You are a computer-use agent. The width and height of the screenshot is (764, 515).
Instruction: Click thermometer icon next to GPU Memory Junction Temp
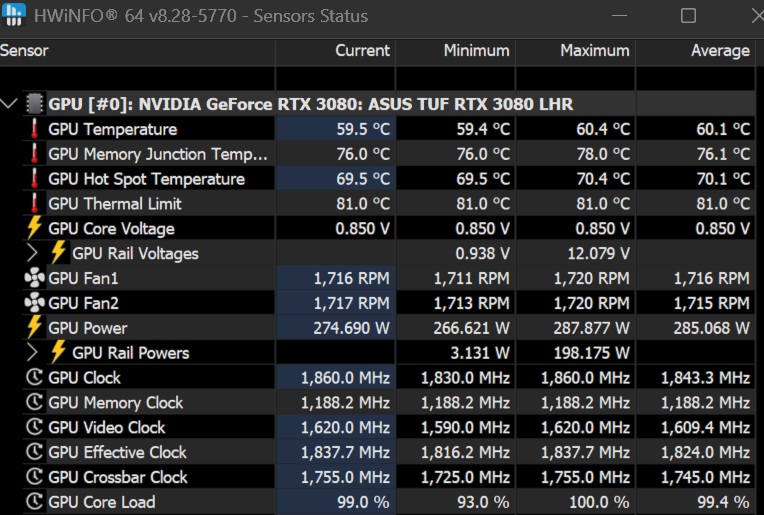(x=35, y=153)
